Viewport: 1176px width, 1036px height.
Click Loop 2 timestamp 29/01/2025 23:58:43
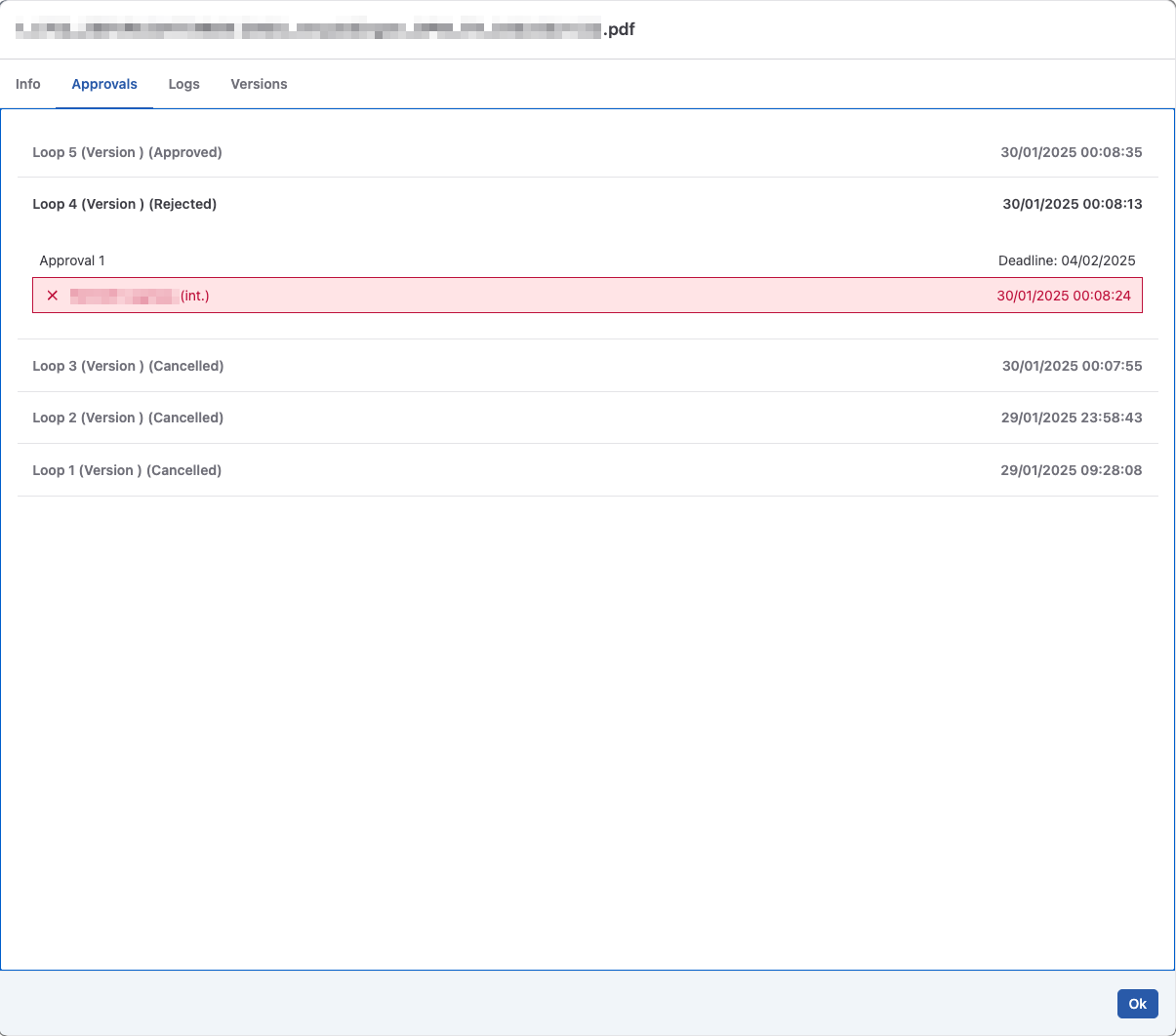coord(1072,418)
